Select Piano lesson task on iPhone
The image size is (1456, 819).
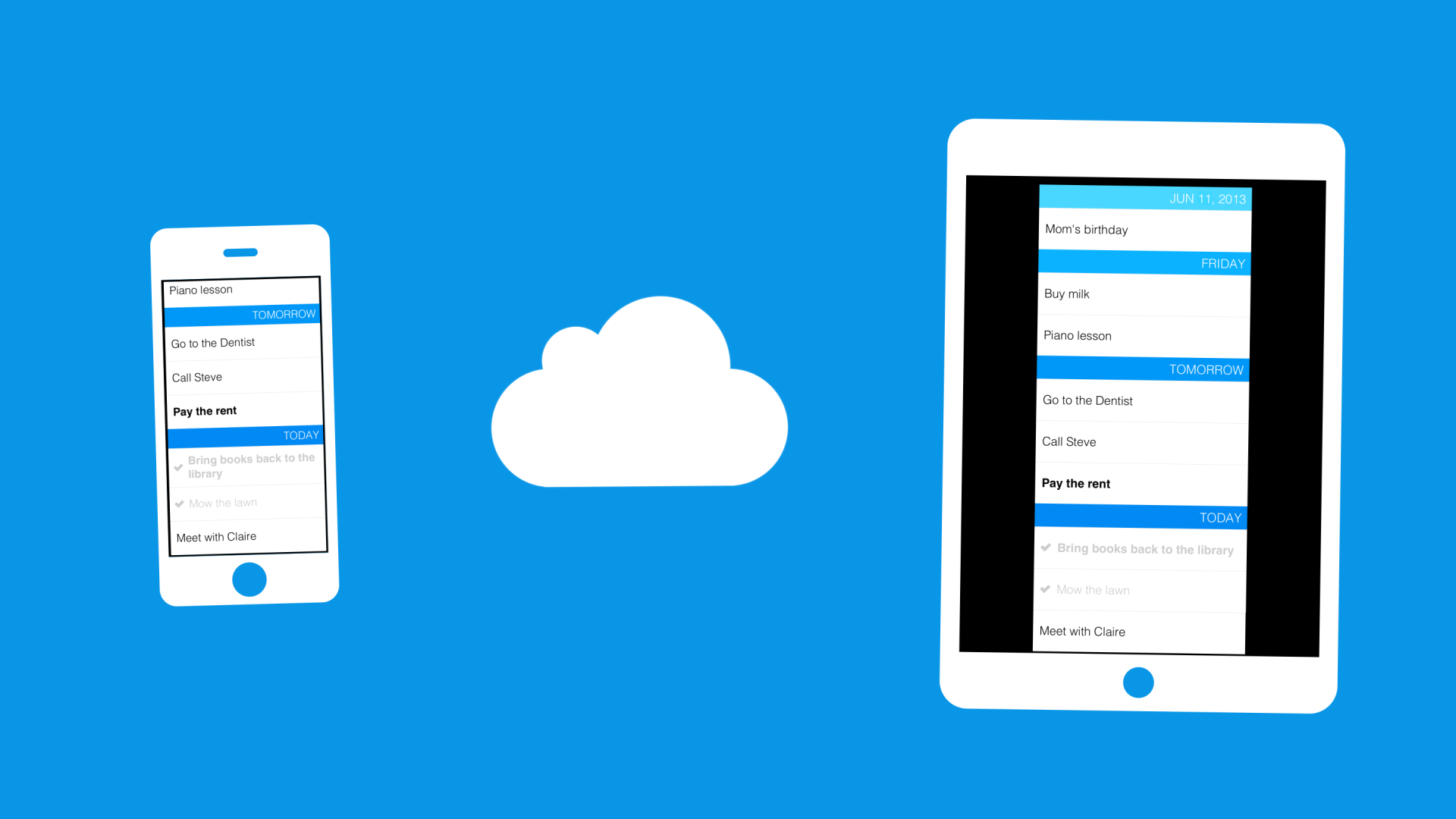click(x=241, y=289)
